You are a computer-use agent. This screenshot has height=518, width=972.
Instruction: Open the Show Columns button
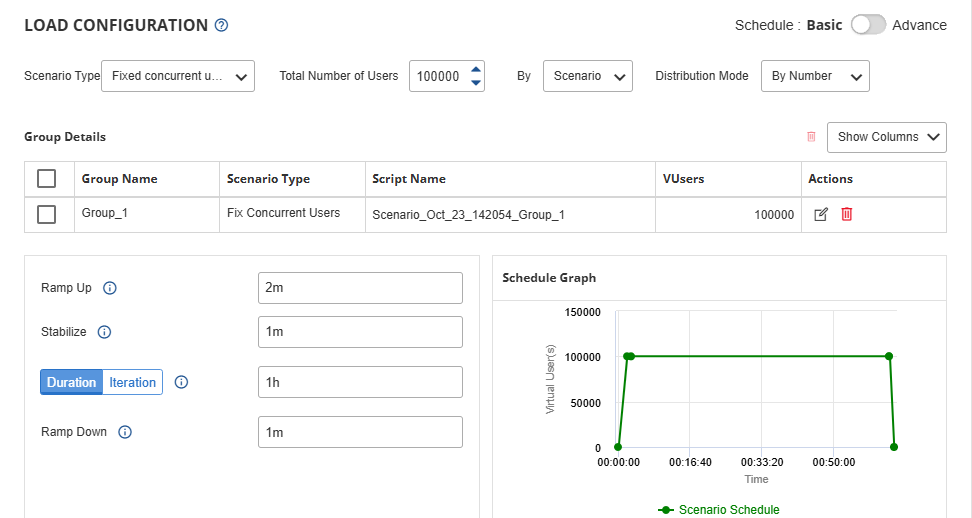pyautogui.click(x=886, y=137)
